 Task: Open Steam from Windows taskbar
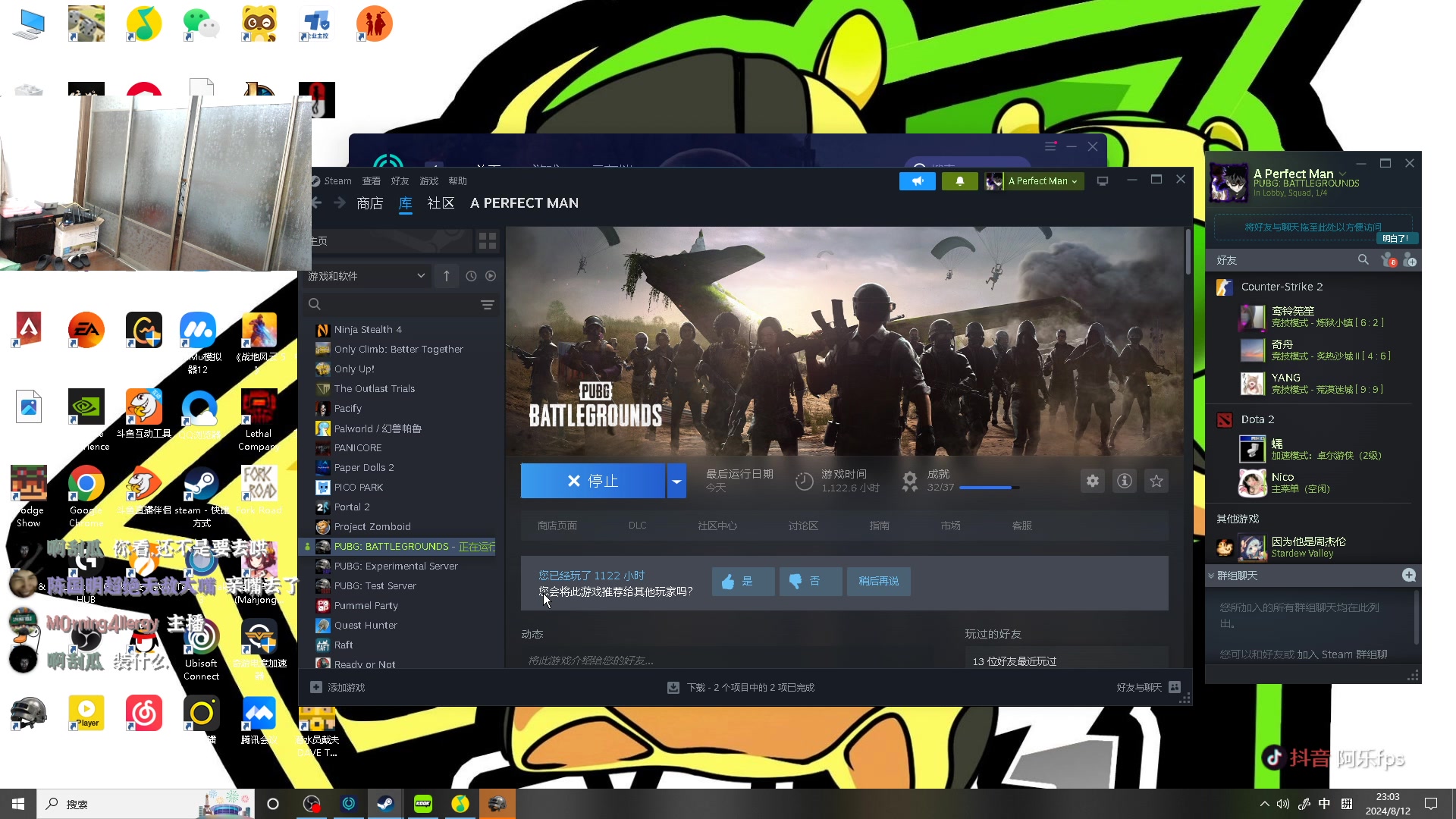coord(385,804)
